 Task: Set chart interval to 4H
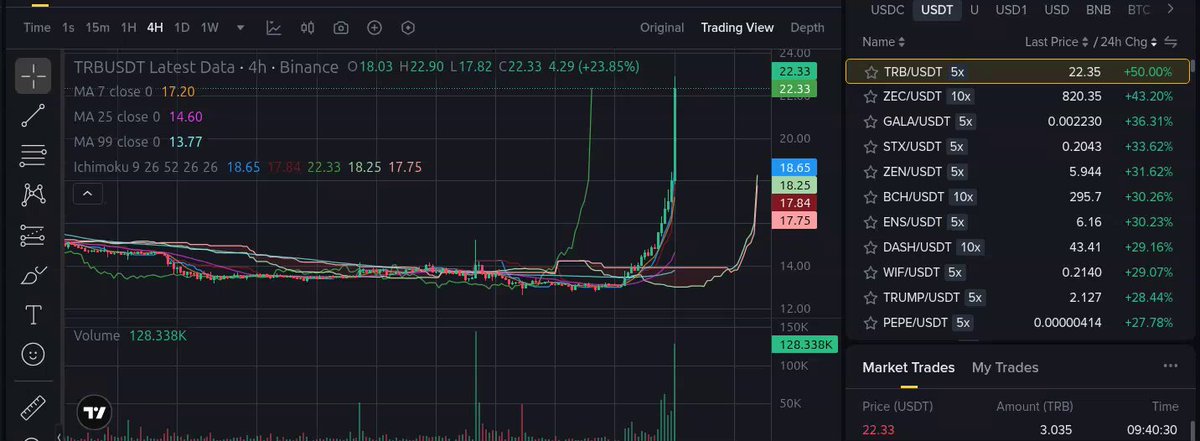(x=155, y=28)
